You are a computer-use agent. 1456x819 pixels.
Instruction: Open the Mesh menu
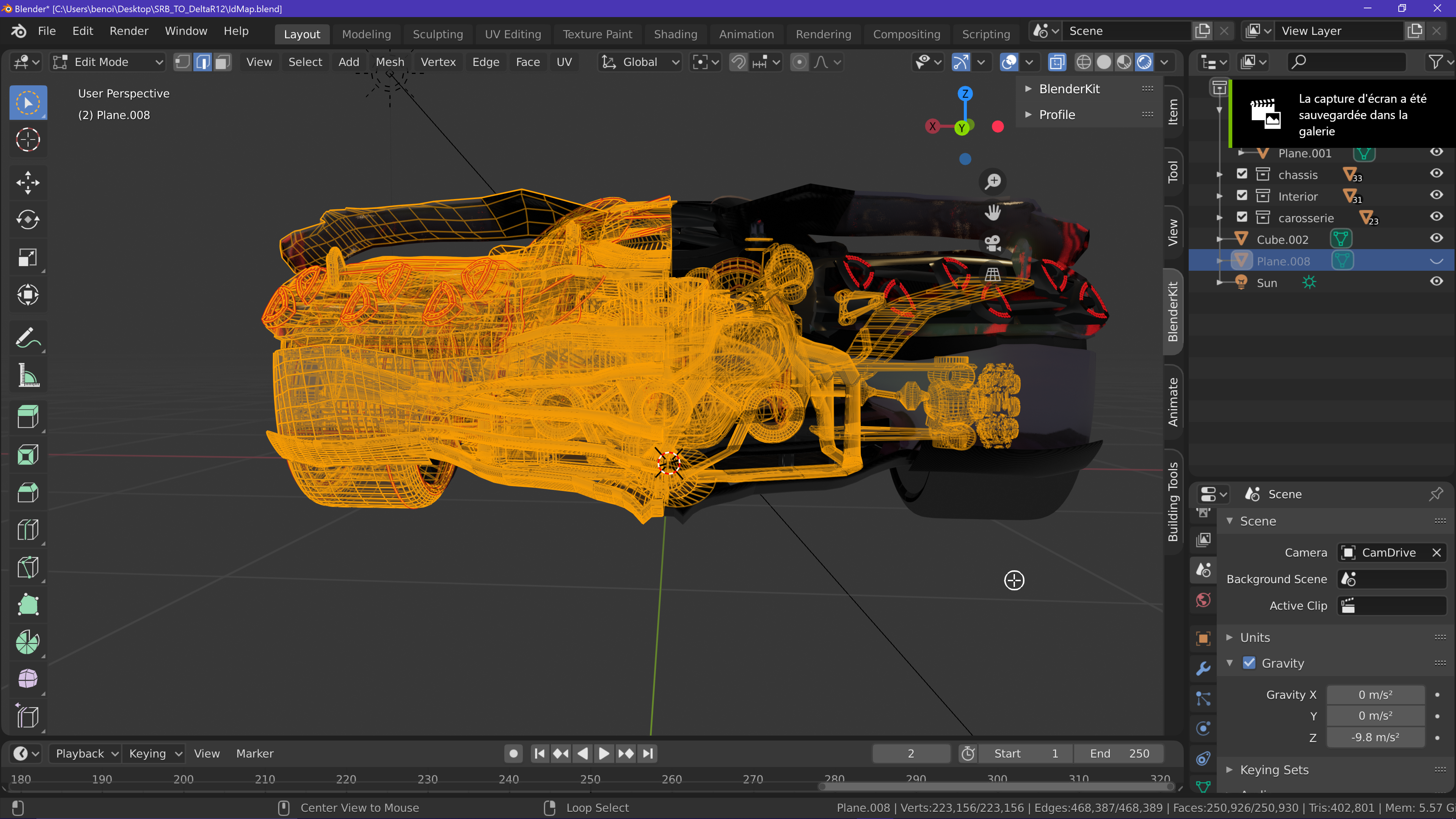[389, 62]
